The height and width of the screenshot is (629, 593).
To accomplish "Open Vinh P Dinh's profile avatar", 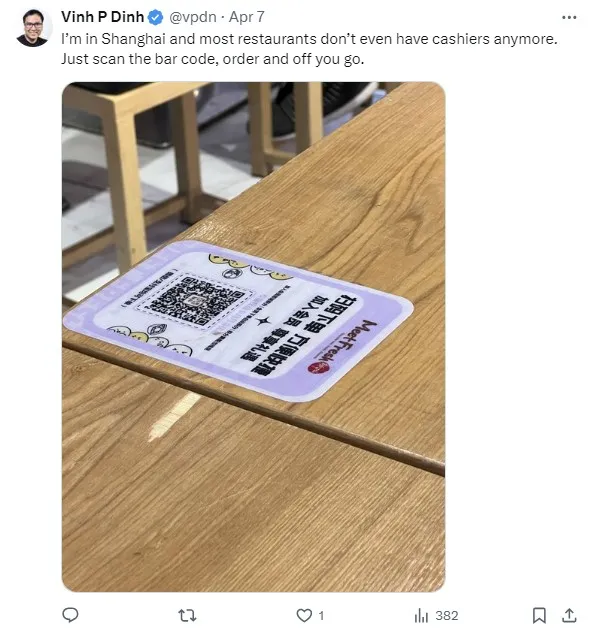I will [x=33, y=27].
